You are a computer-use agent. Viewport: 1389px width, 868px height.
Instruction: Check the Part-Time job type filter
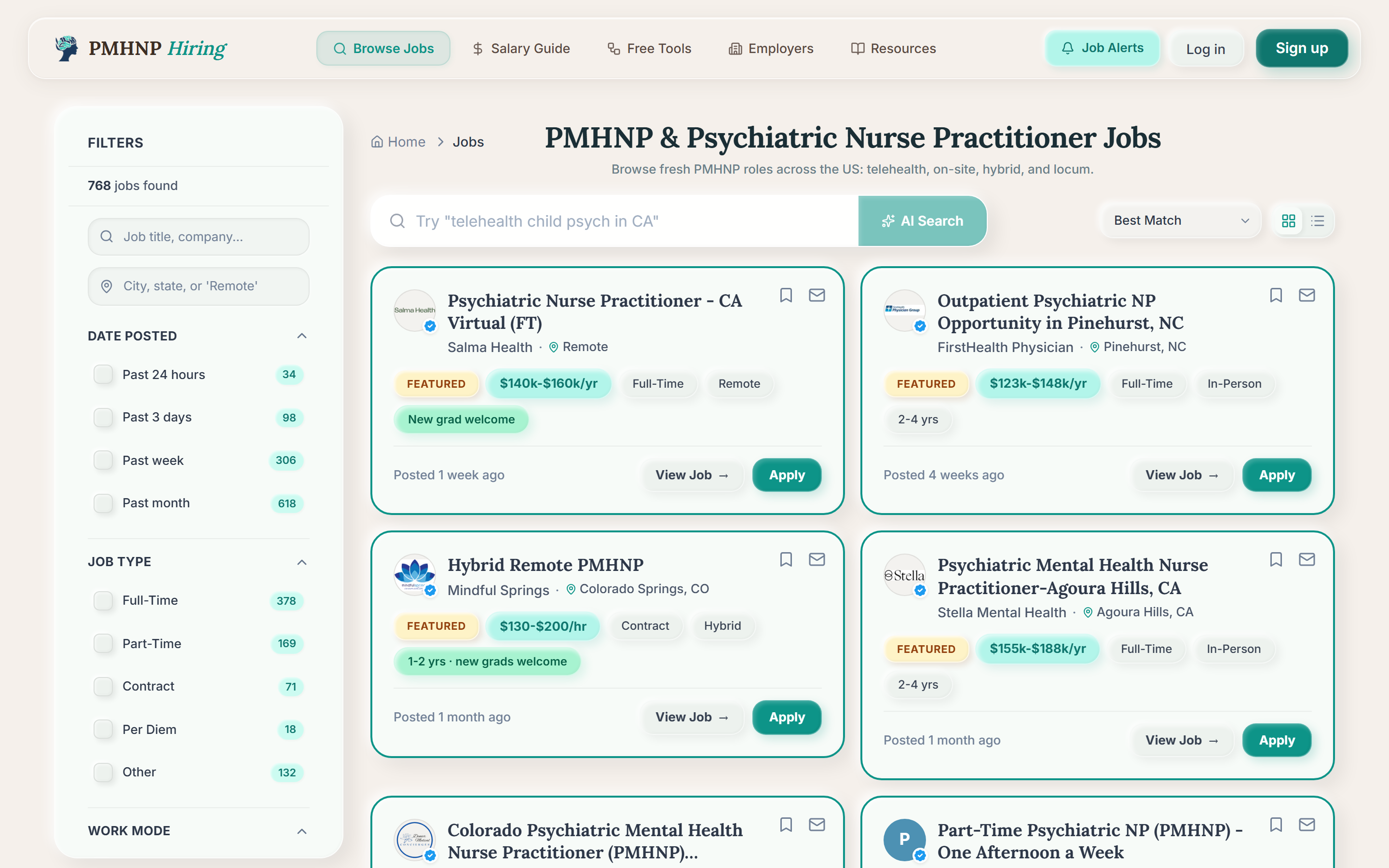(x=103, y=644)
